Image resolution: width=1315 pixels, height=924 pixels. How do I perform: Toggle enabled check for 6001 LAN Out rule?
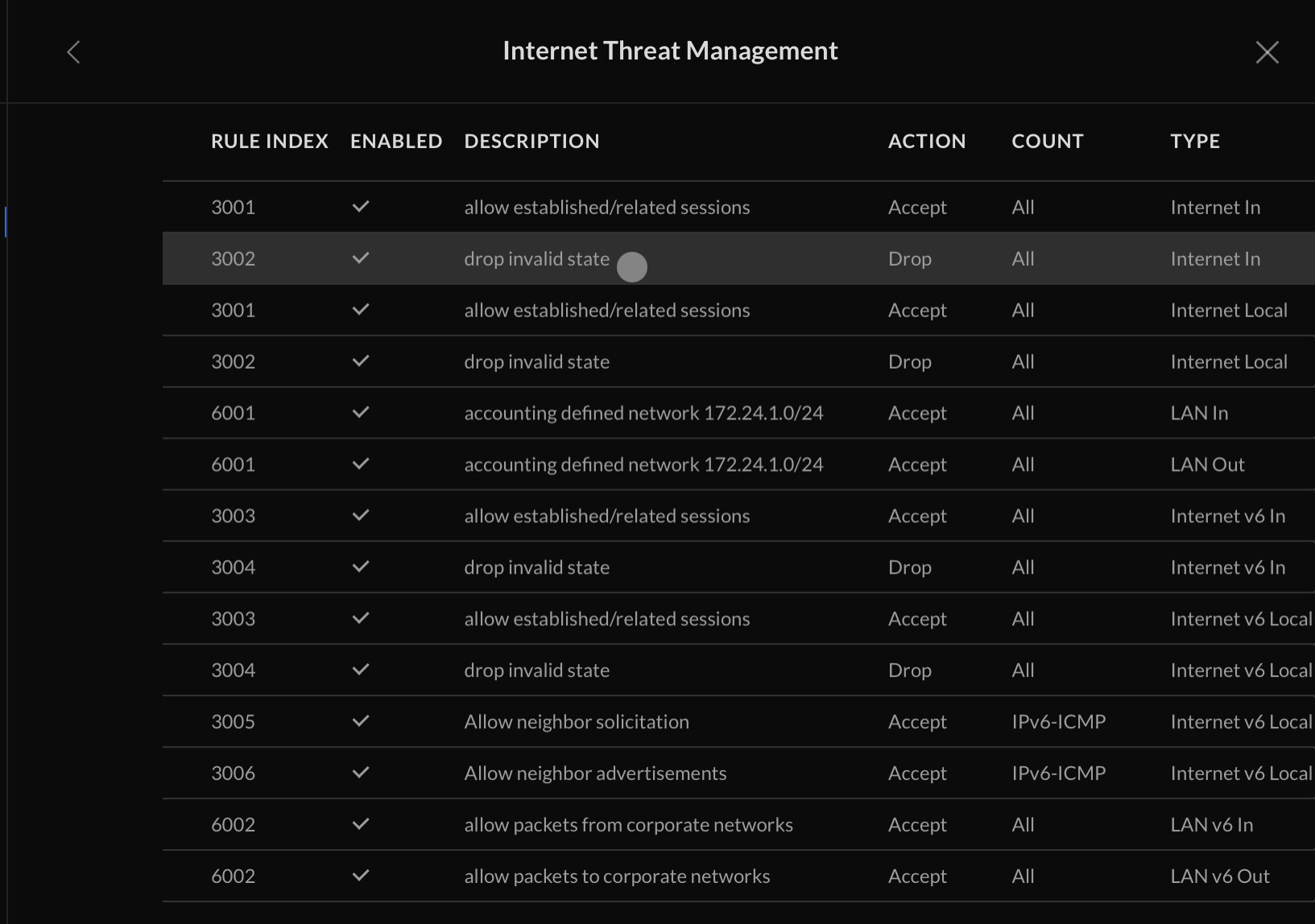(x=361, y=464)
